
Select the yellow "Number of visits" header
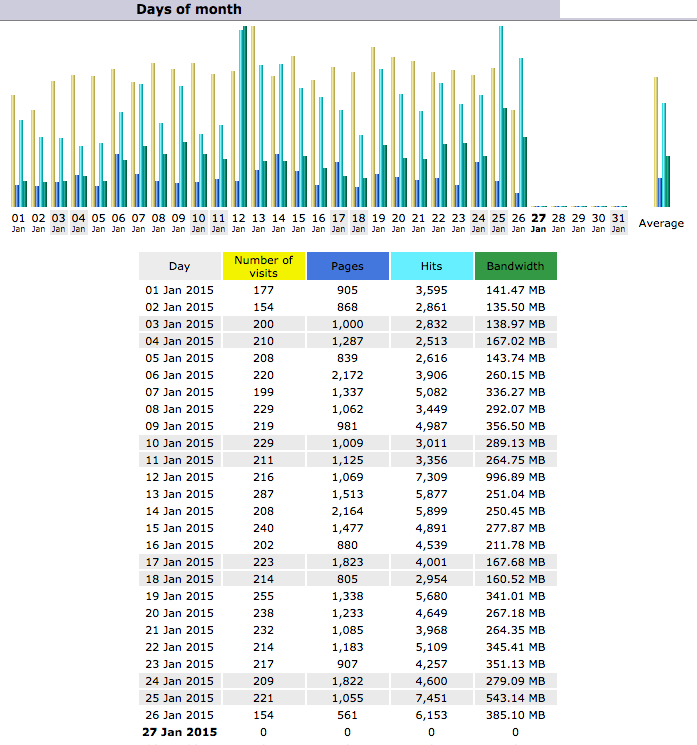click(263, 266)
